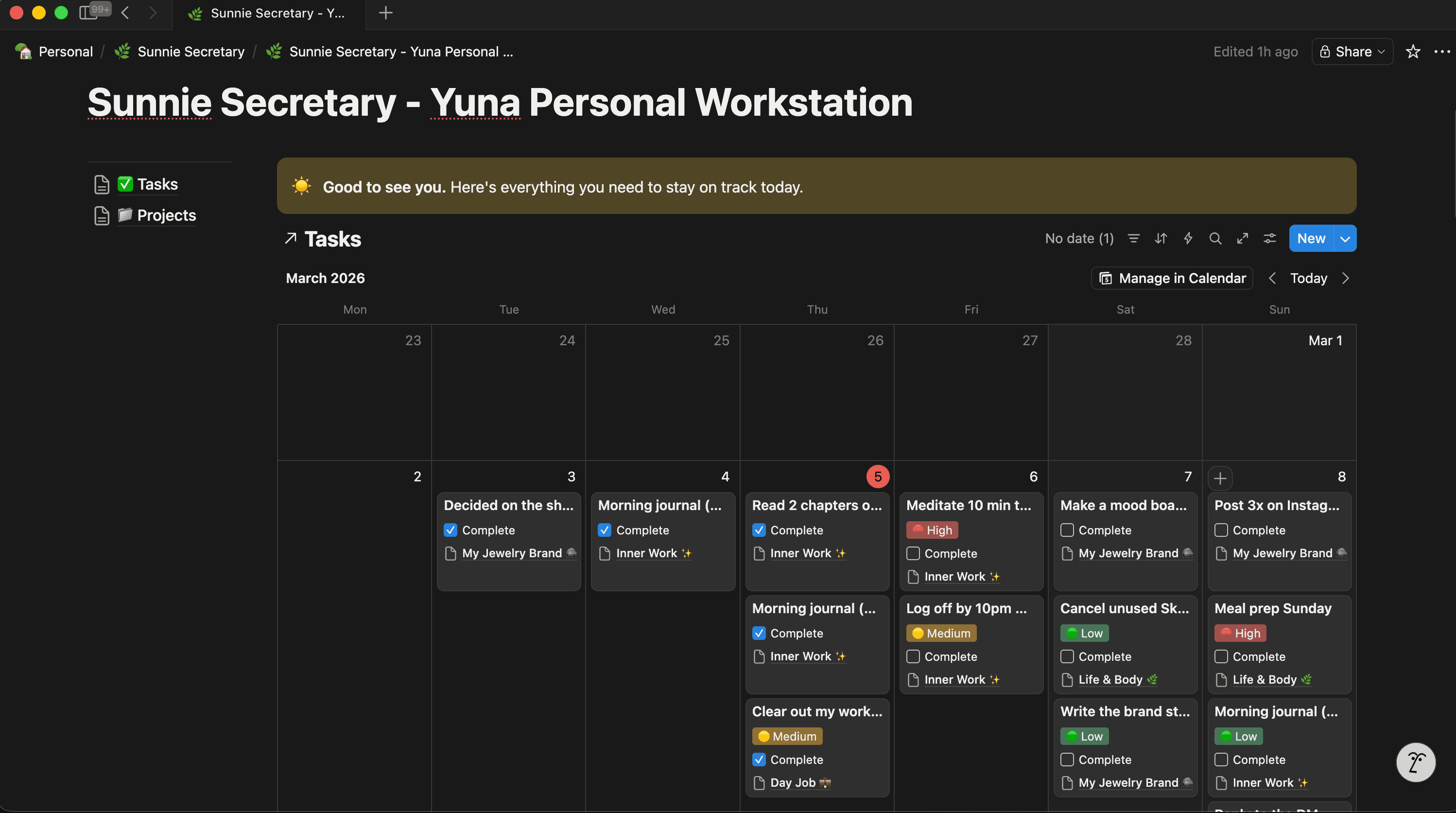Select the sort icon in the Tasks toolbar
1456x813 pixels.
[1161, 238]
